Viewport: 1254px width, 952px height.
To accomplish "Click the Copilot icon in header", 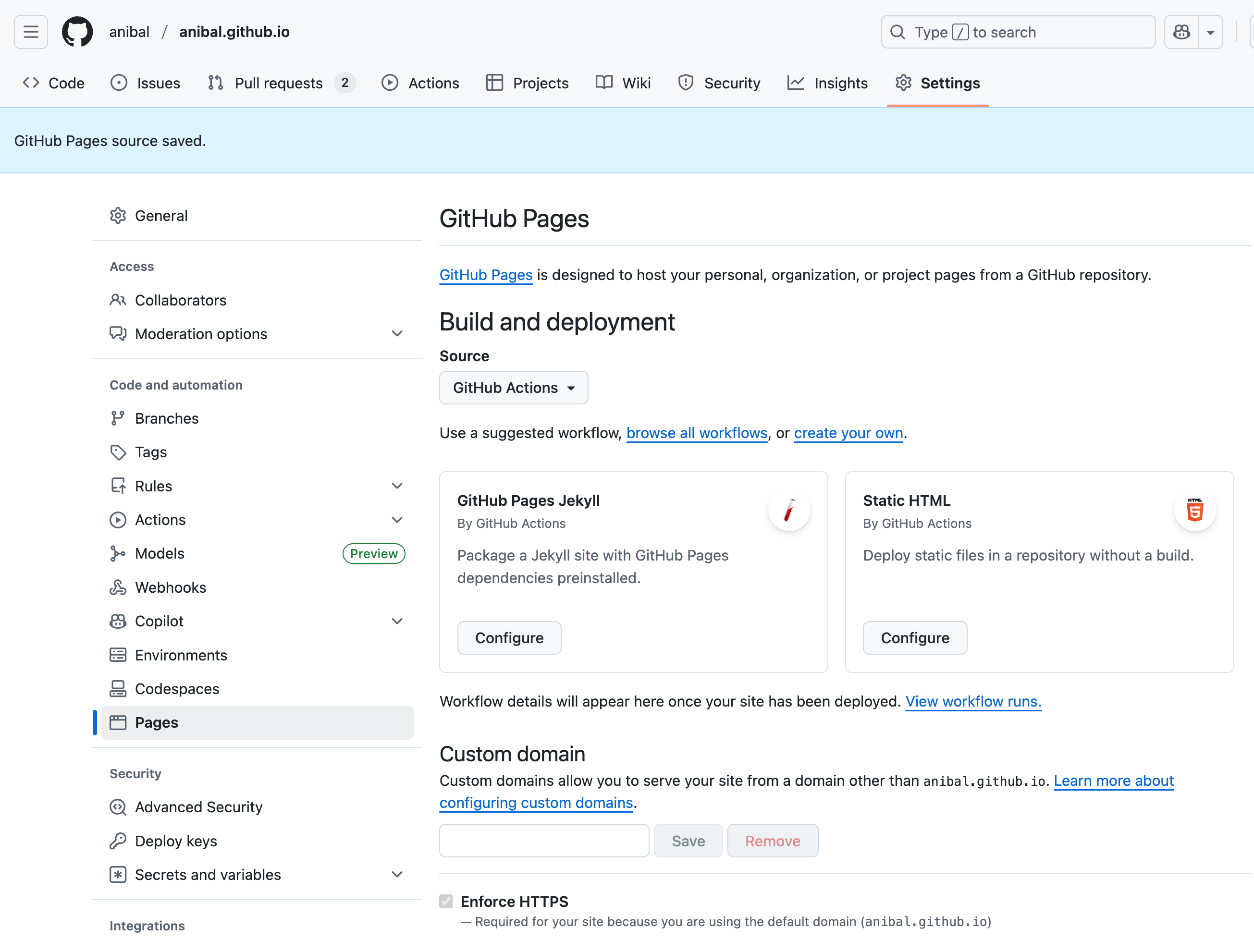I will pyautogui.click(x=1181, y=32).
